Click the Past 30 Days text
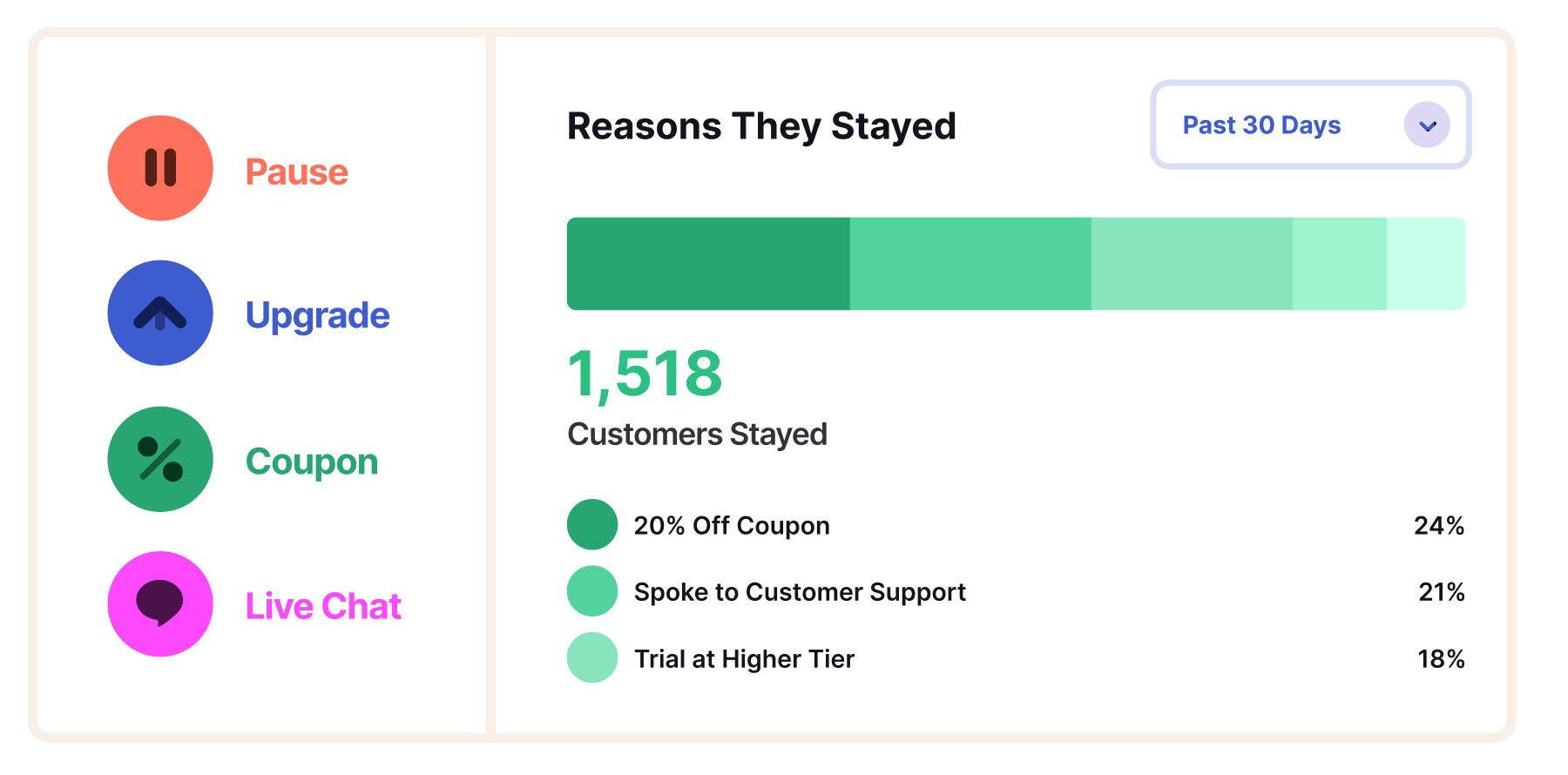This screenshot has height=775, width=1568. coord(1261,125)
